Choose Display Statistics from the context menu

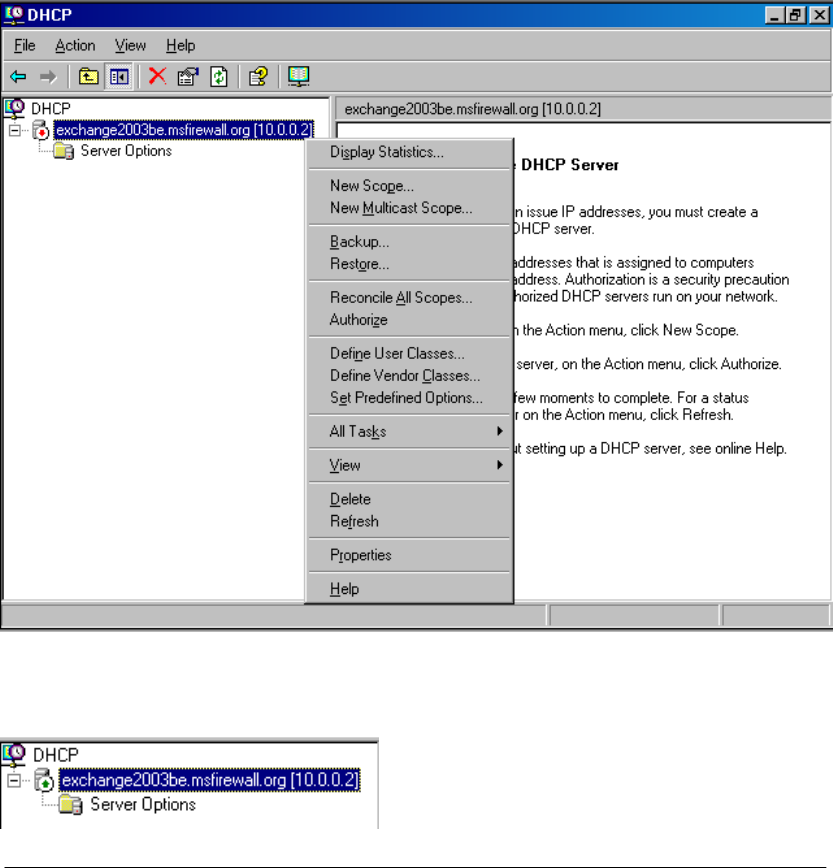[409, 152]
